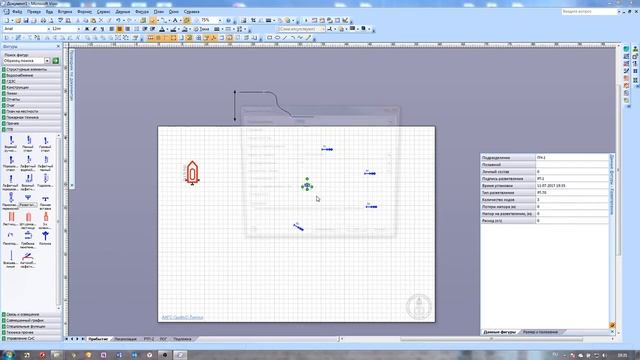
Task: Open the Фигура menu
Action: point(142,12)
